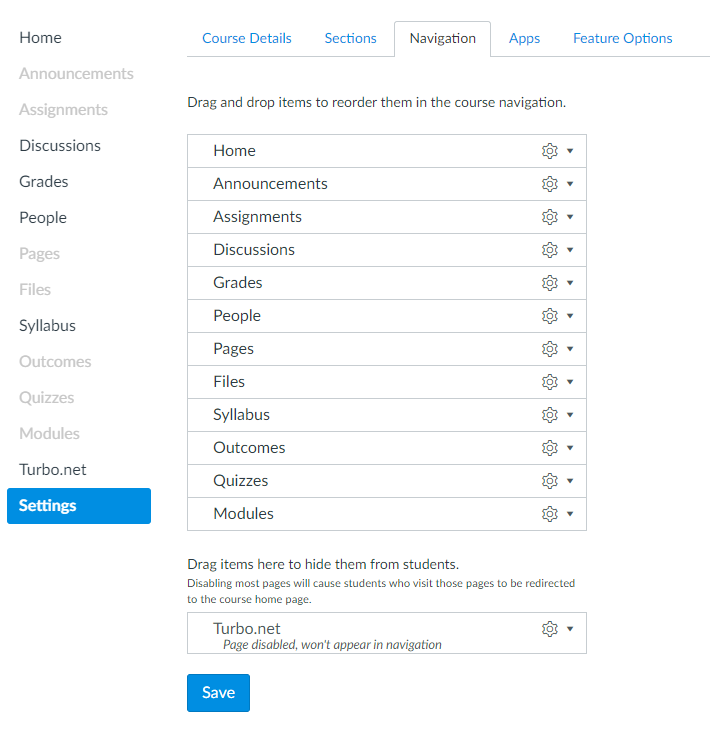Open gear options for Discussions row
This screenshot has height=750, width=710.
(549, 250)
